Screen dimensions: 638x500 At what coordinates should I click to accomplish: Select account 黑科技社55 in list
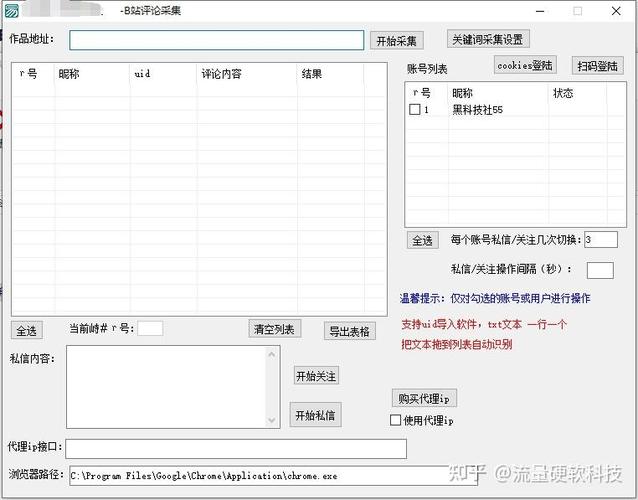(477, 109)
